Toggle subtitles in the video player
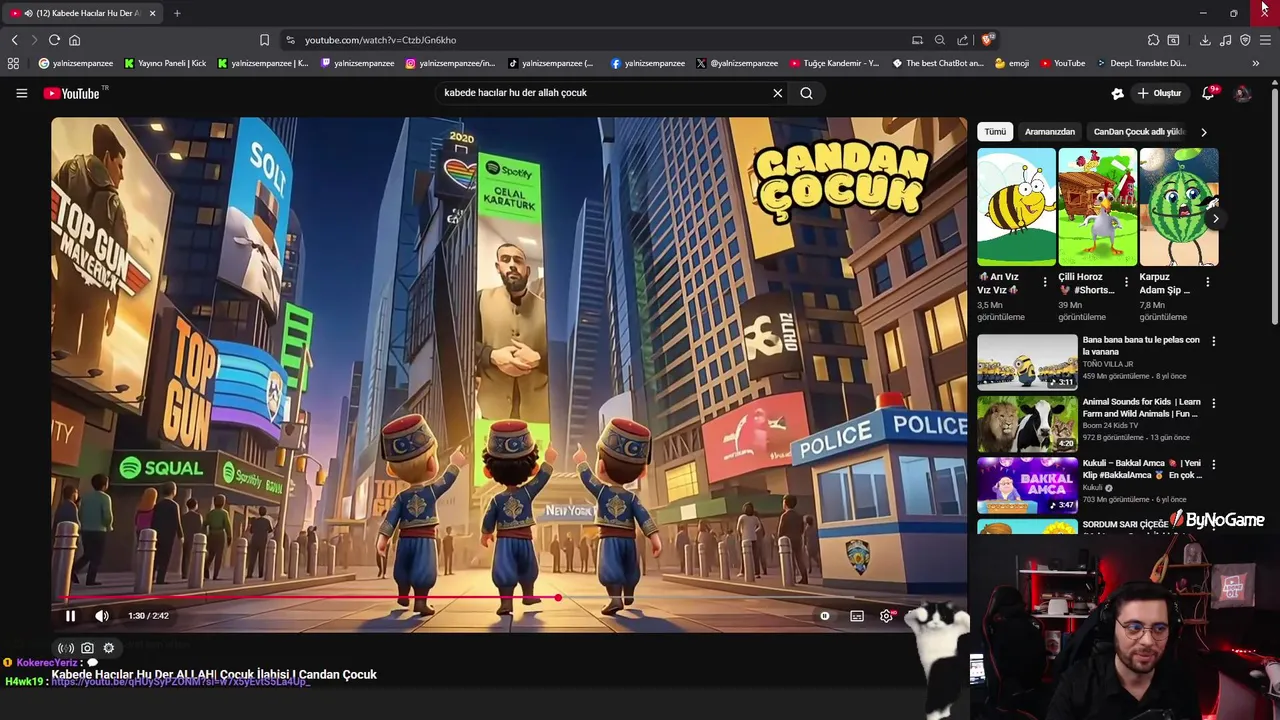The width and height of the screenshot is (1280, 720). pyautogui.click(x=857, y=616)
